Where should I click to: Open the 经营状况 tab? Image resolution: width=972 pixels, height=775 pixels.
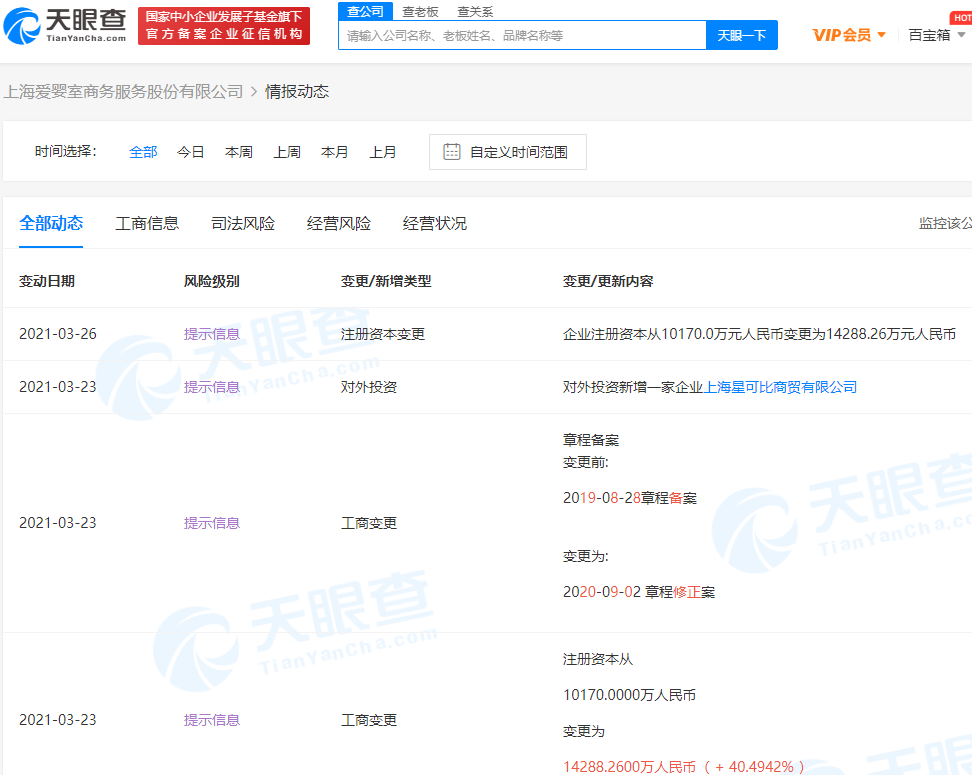[x=435, y=223]
